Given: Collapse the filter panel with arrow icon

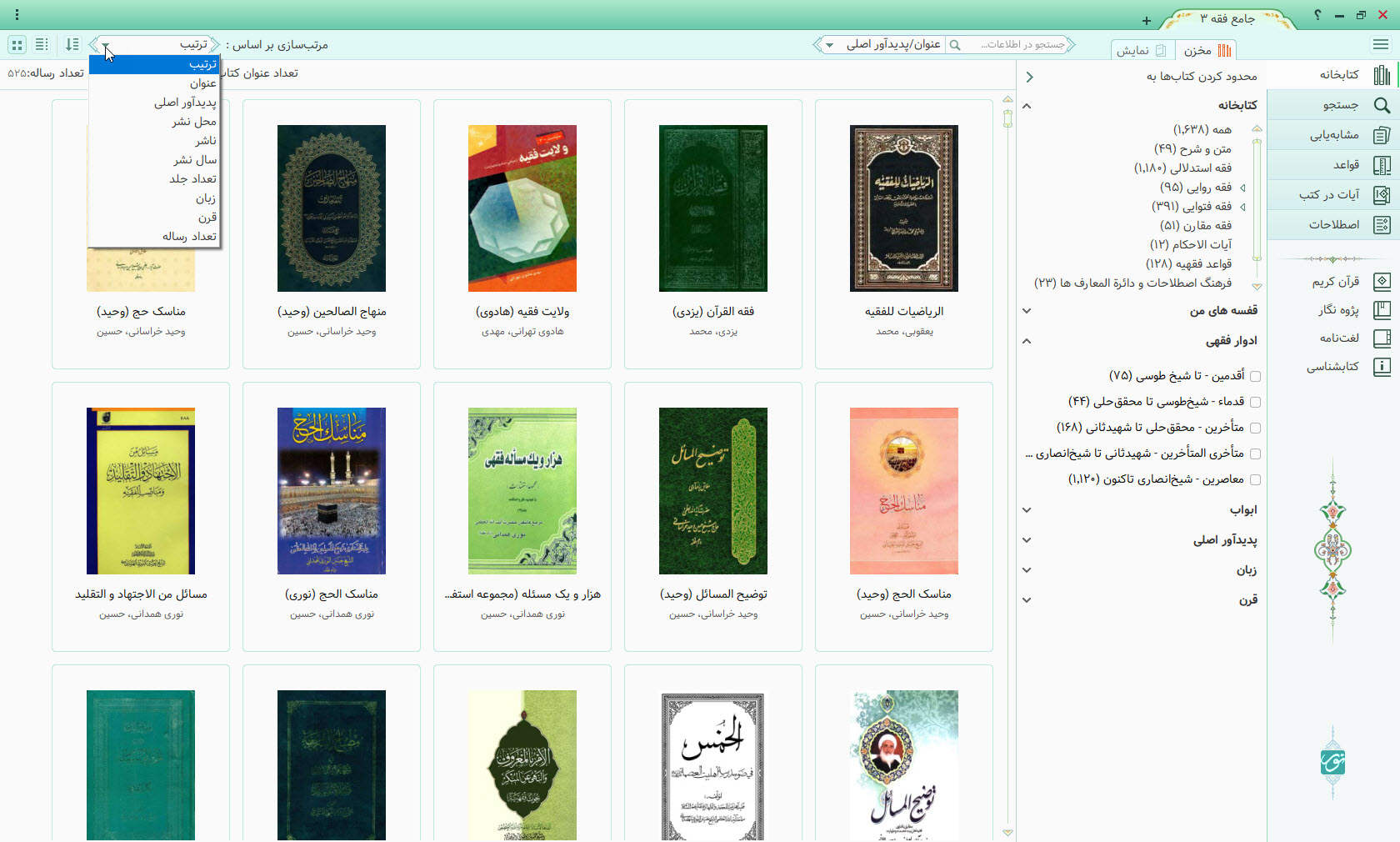Looking at the screenshot, I should [x=1029, y=77].
